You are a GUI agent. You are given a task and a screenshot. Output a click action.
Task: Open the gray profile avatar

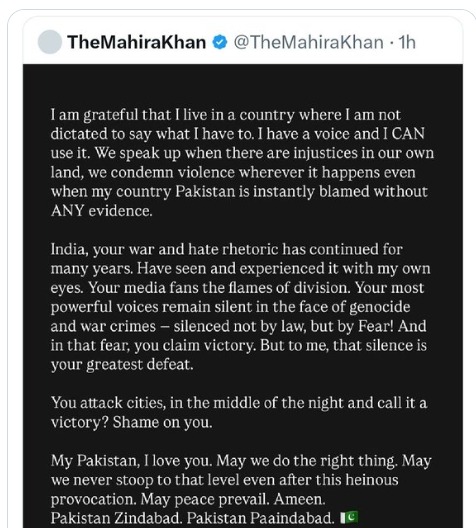pos(50,42)
